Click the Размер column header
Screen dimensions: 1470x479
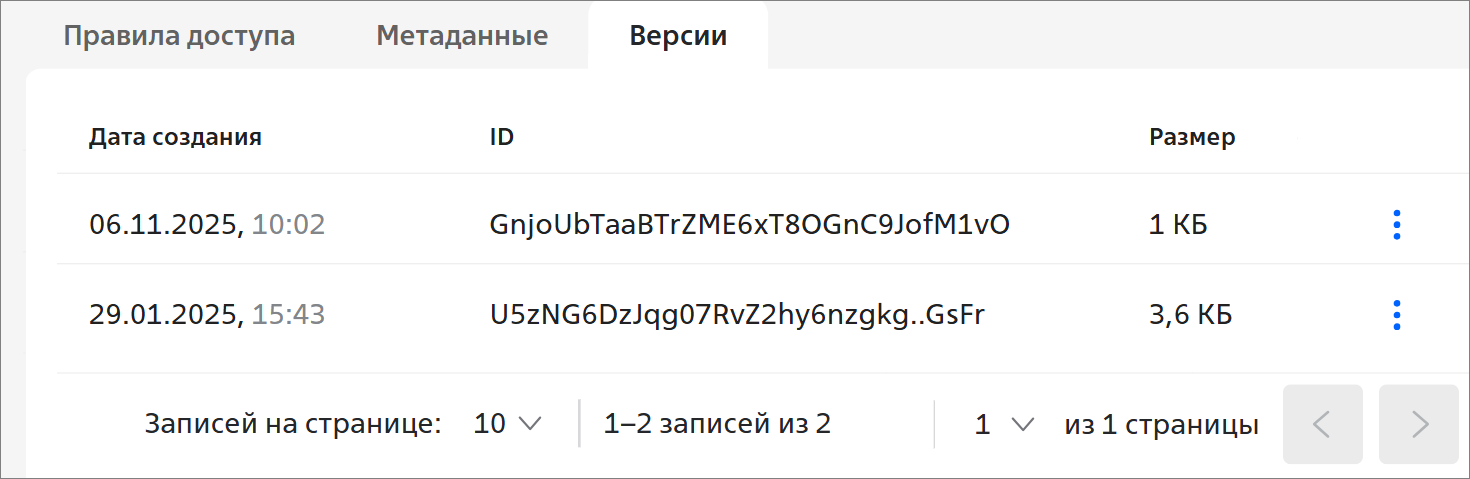[1192, 137]
